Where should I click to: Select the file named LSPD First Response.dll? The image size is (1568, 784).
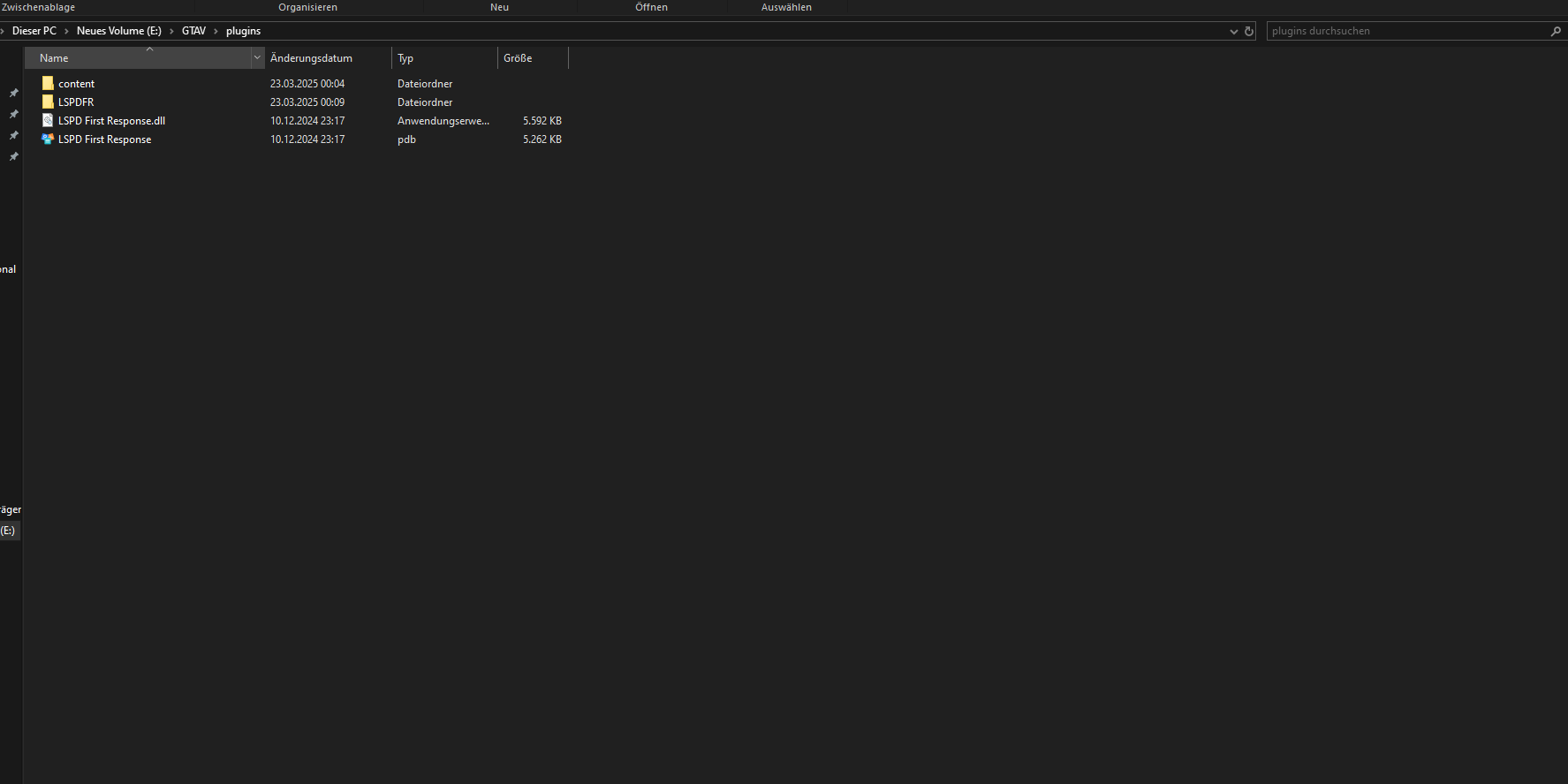tap(111, 121)
